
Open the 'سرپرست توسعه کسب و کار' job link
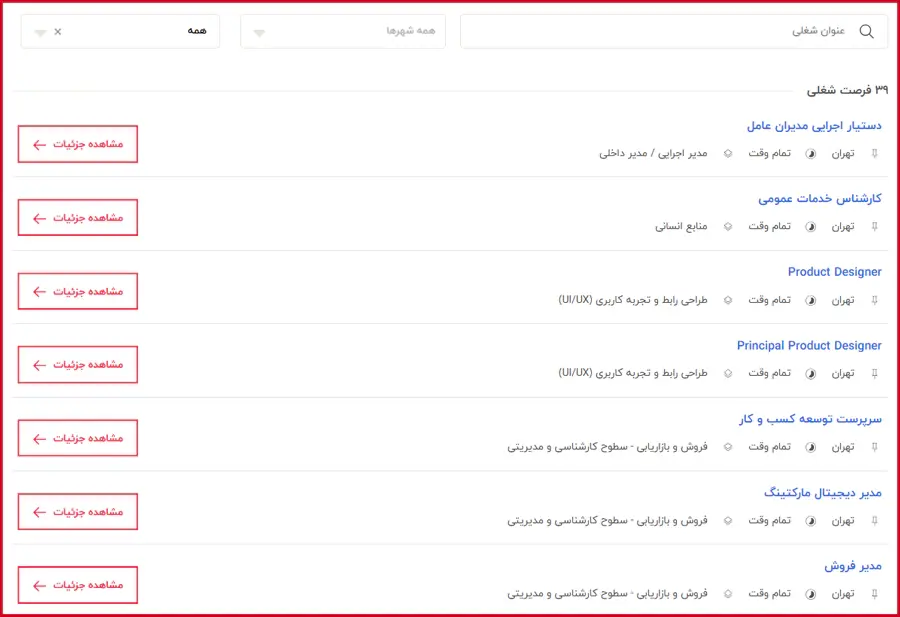click(x=810, y=419)
